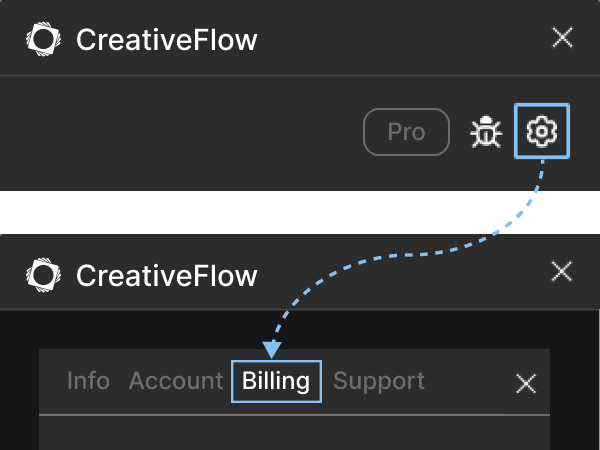Click the lower panel header bar empty area

pos(400,273)
